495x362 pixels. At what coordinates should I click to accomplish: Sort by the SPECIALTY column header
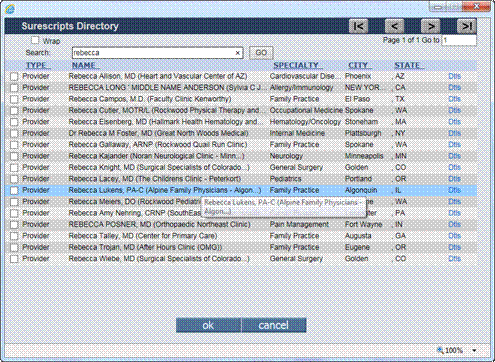[x=298, y=65]
